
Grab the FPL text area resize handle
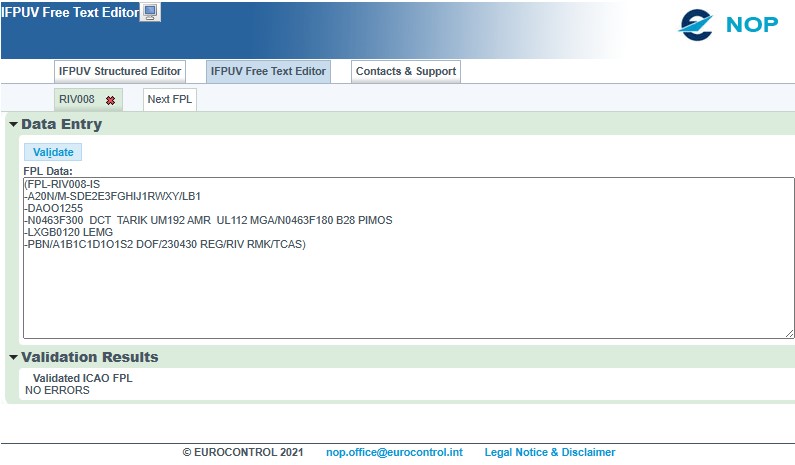[x=789, y=333]
